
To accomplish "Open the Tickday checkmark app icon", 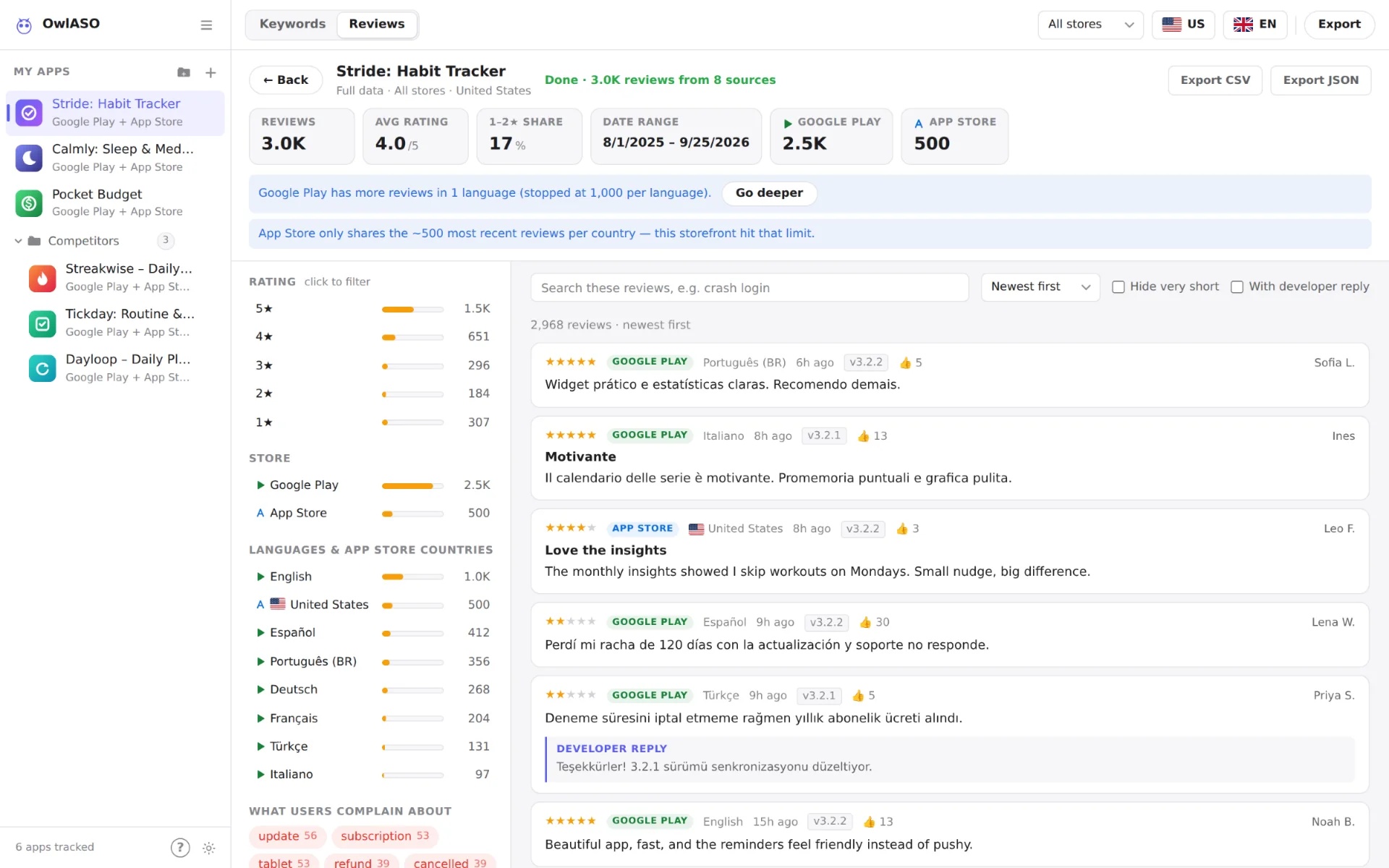I will (42, 323).
